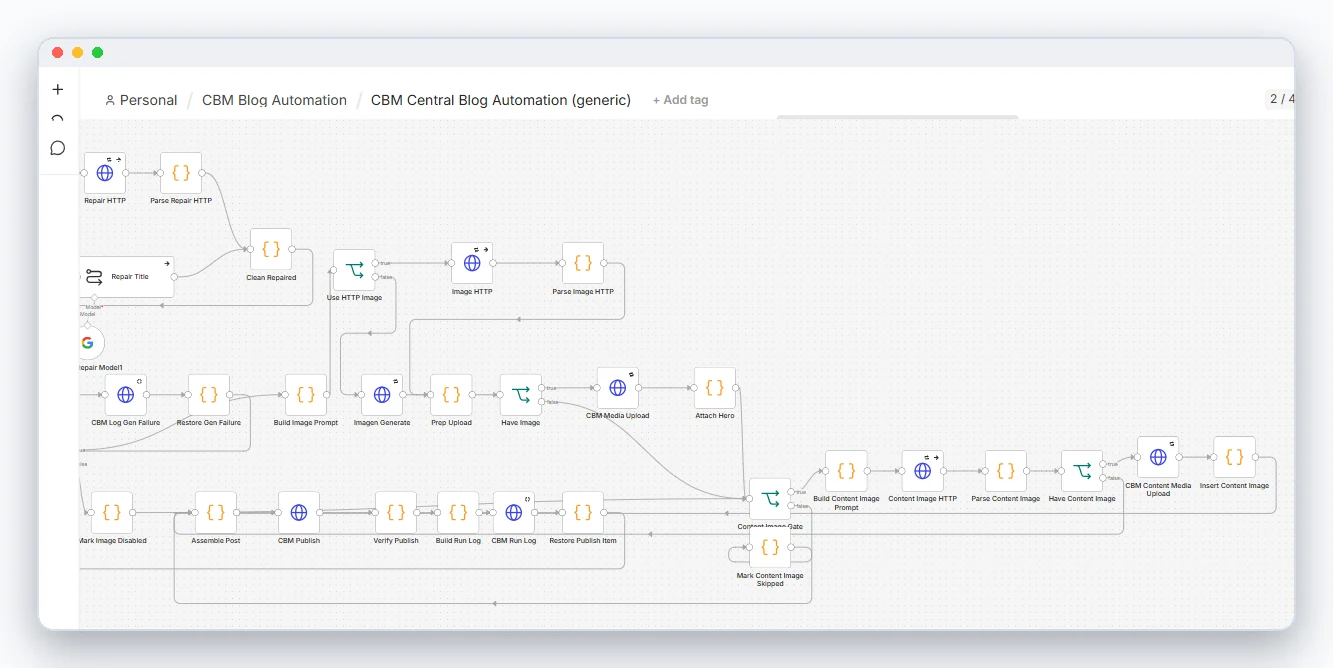Go to Personal in breadcrumb

[x=141, y=100]
